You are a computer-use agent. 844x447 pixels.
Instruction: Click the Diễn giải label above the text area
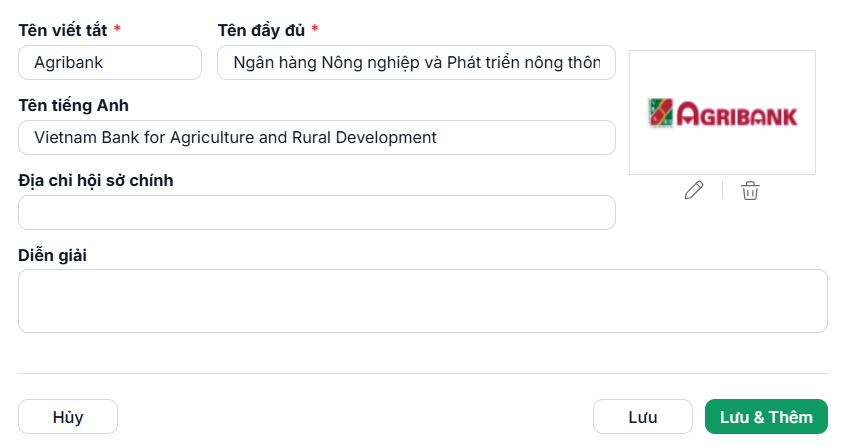point(52,255)
